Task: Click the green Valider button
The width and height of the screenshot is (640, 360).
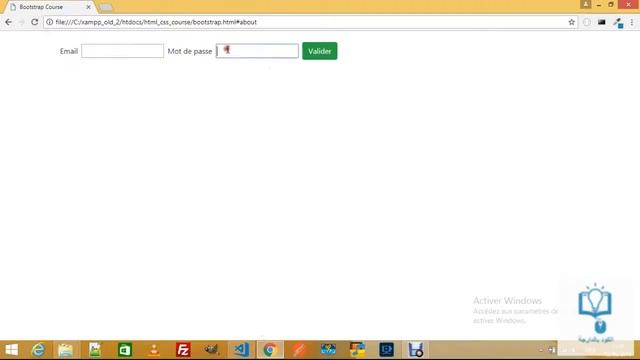Action: coord(320,51)
